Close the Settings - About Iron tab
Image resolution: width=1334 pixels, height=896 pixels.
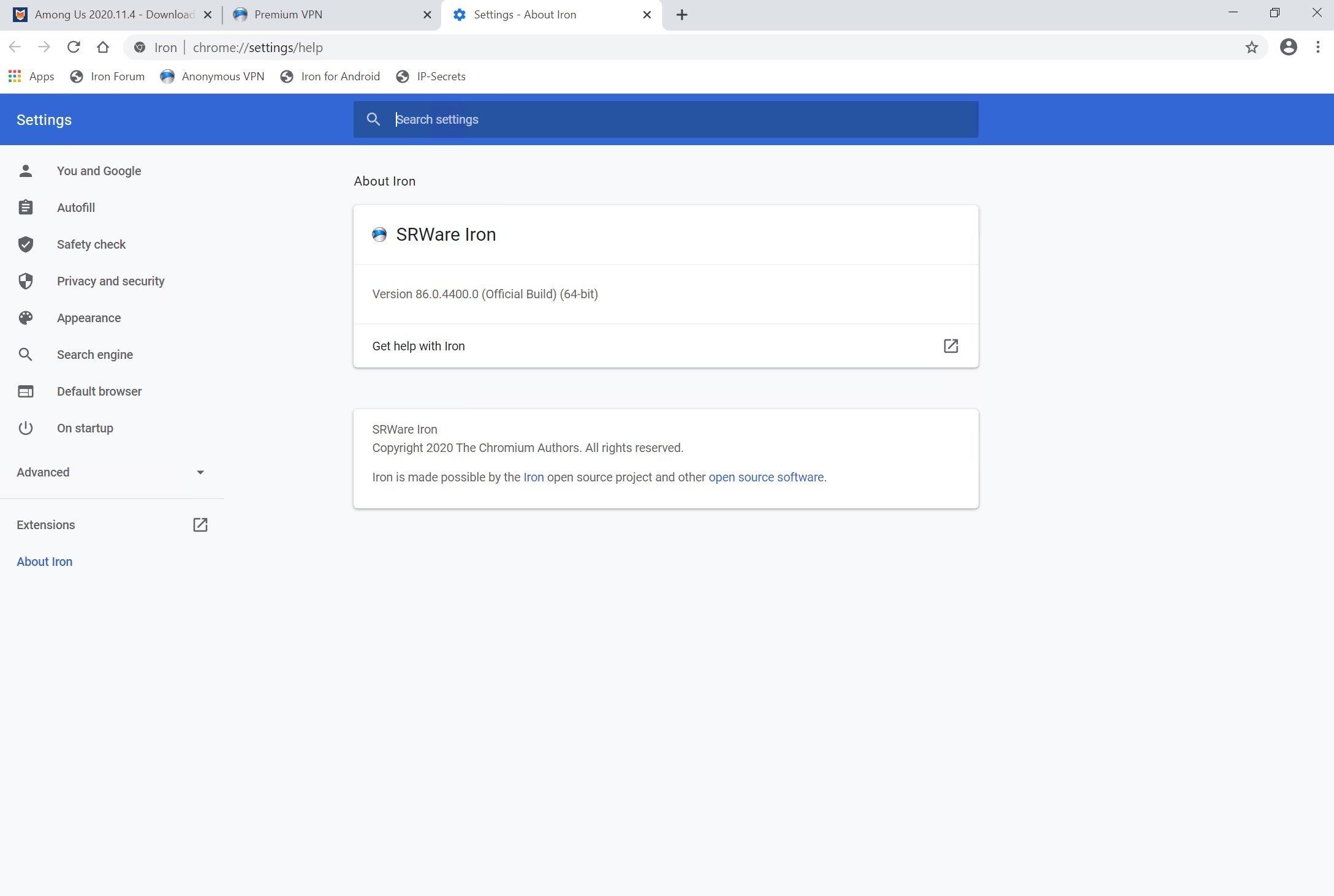click(646, 15)
